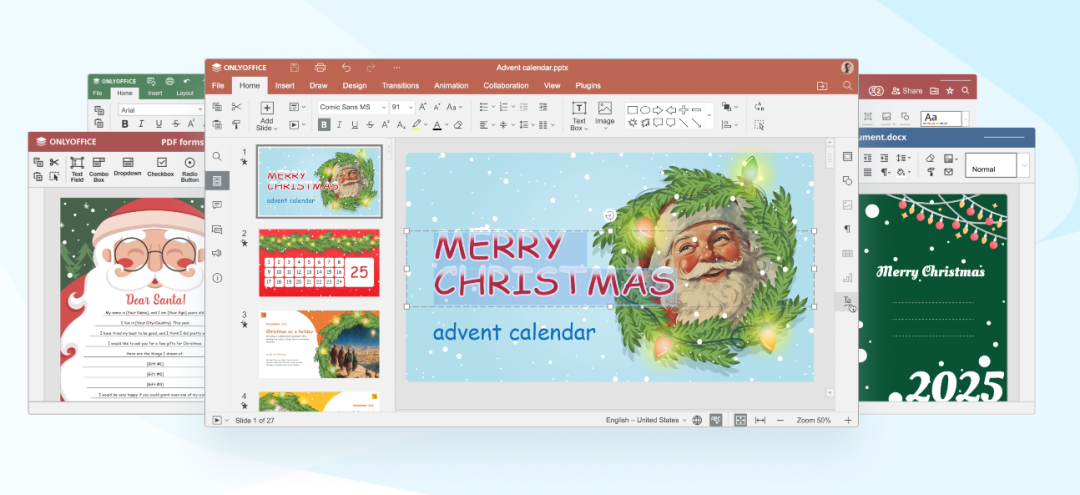The width and height of the screenshot is (1080, 495).
Task: Click Fit to width icon in status bar
Action: pyautogui.click(x=760, y=420)
